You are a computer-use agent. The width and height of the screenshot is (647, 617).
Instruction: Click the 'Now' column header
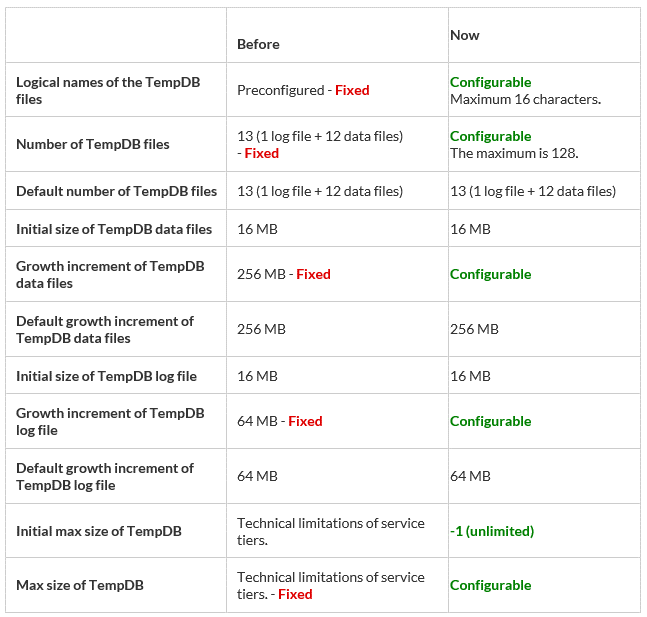pyautogui.click(x=465, y=35)
